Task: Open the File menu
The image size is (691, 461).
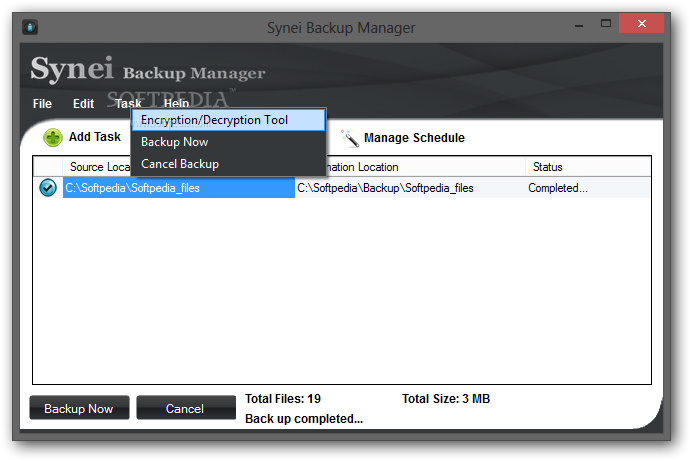Action: [42, 104]
